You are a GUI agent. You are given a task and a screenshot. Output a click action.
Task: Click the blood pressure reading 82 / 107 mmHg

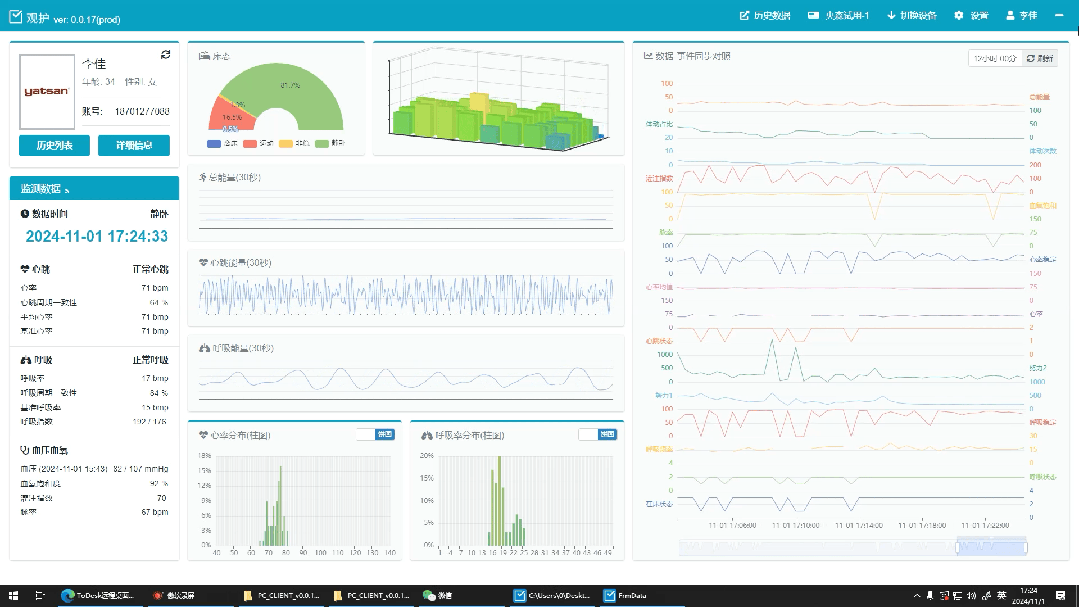(x=140, y=469)
